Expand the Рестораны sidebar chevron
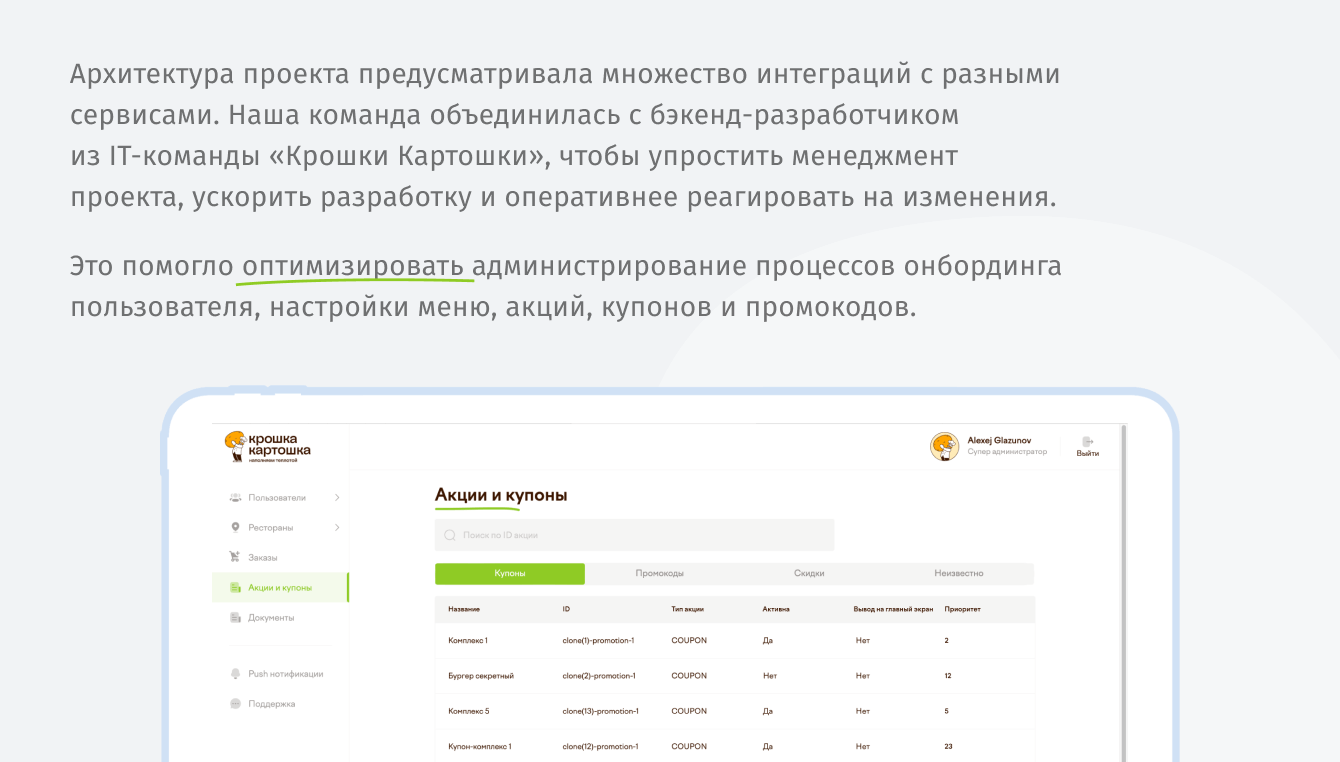1340x762 pixels. [x=337, y=527]
